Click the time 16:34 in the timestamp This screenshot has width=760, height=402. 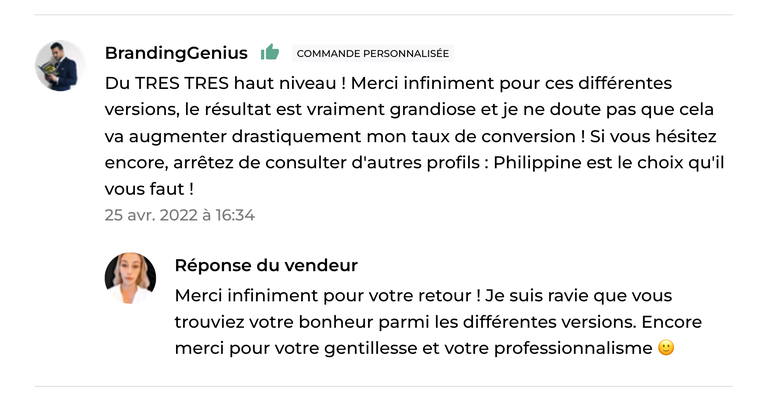235,215
